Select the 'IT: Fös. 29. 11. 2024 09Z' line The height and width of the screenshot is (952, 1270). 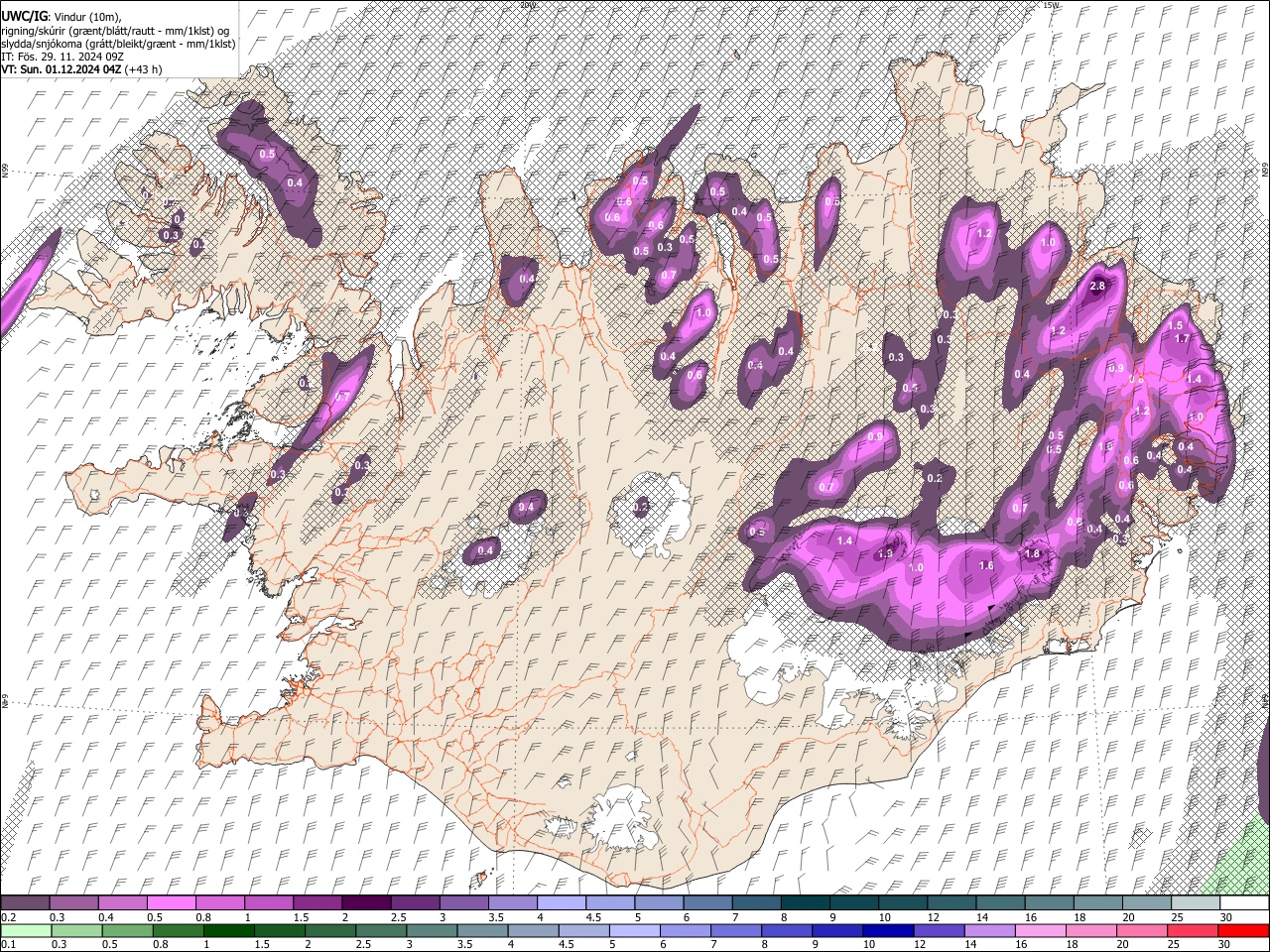tap(63, 57)
